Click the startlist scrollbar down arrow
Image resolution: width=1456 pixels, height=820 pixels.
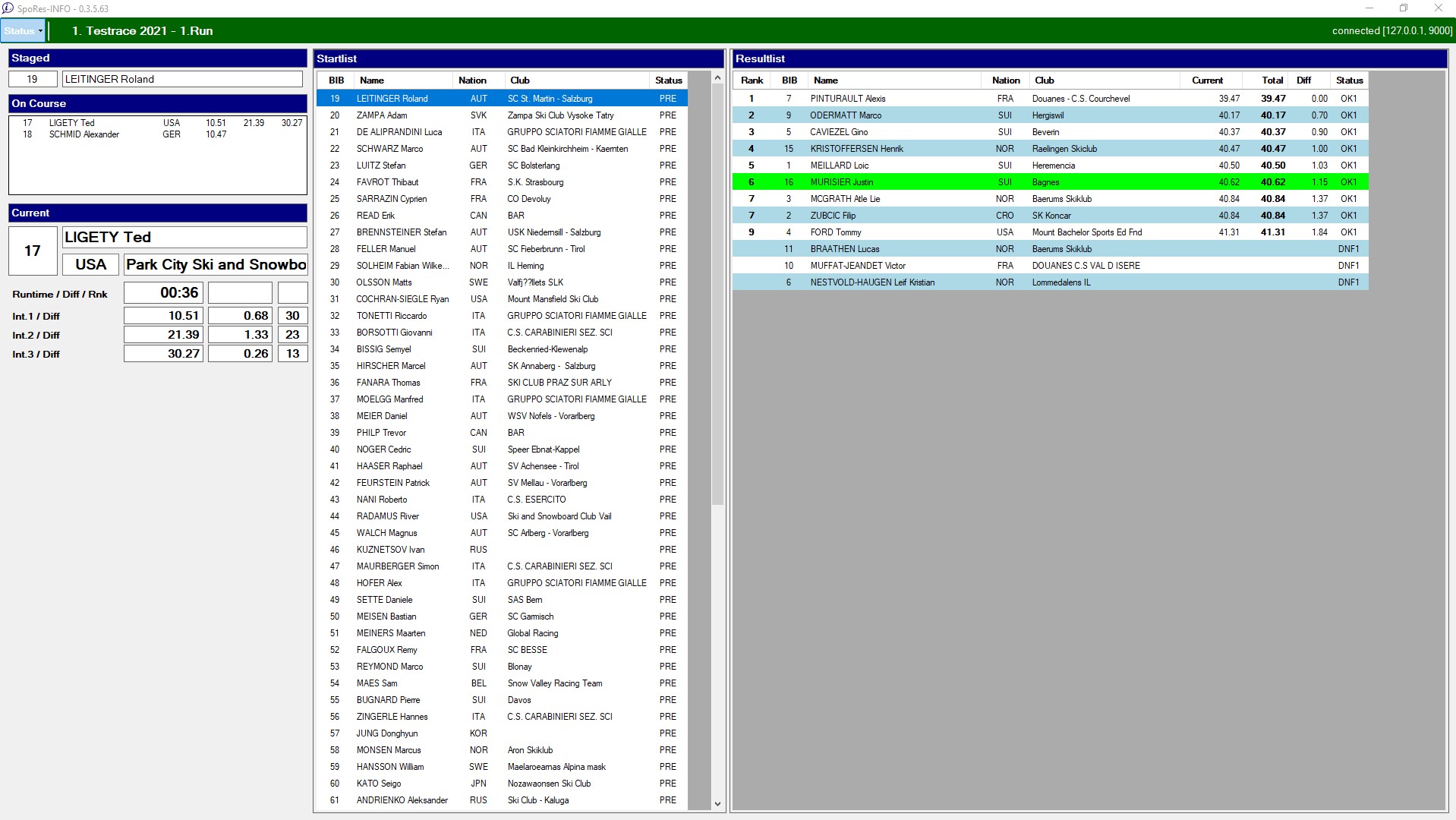tap(717, 804)
